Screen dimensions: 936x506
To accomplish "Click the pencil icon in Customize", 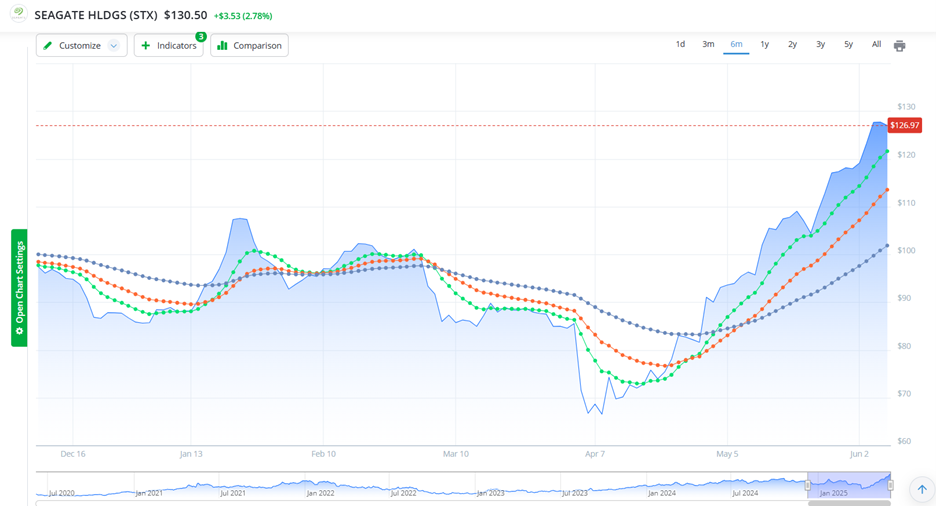I will click(48, 45).
